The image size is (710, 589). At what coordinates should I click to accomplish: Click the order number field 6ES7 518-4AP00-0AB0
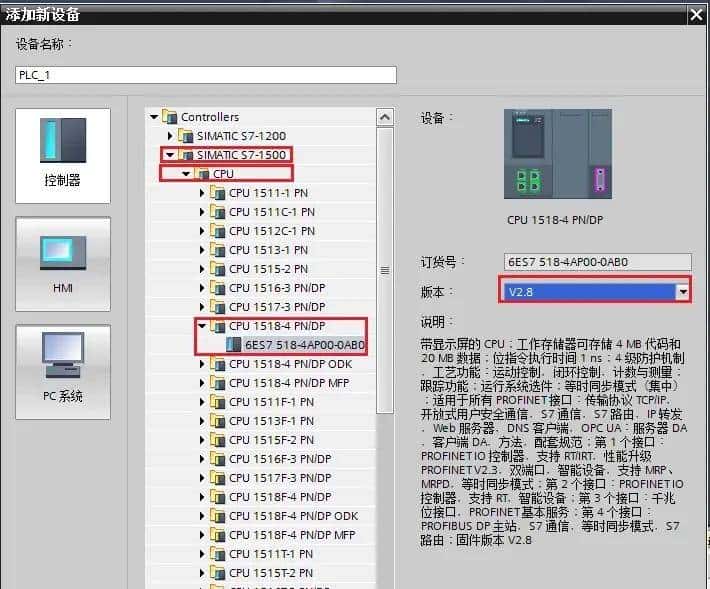pos(598,262)
